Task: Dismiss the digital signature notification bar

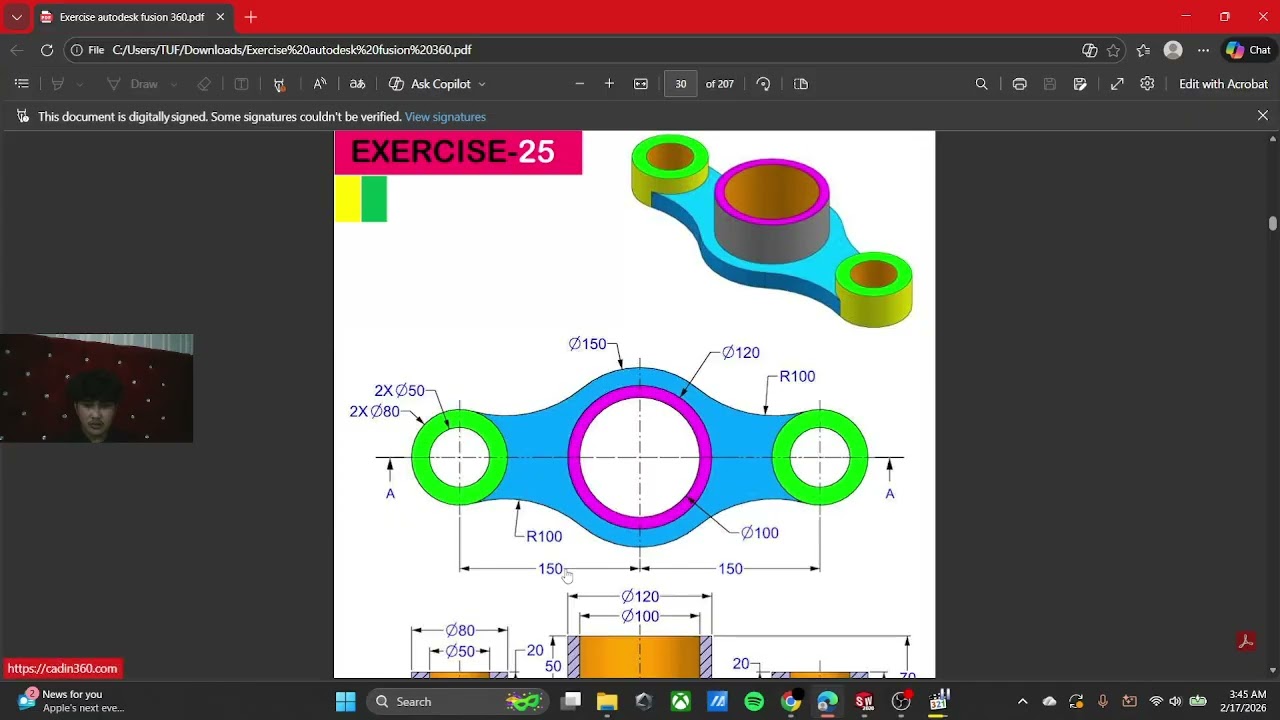Action: [x=1263, y=116]
